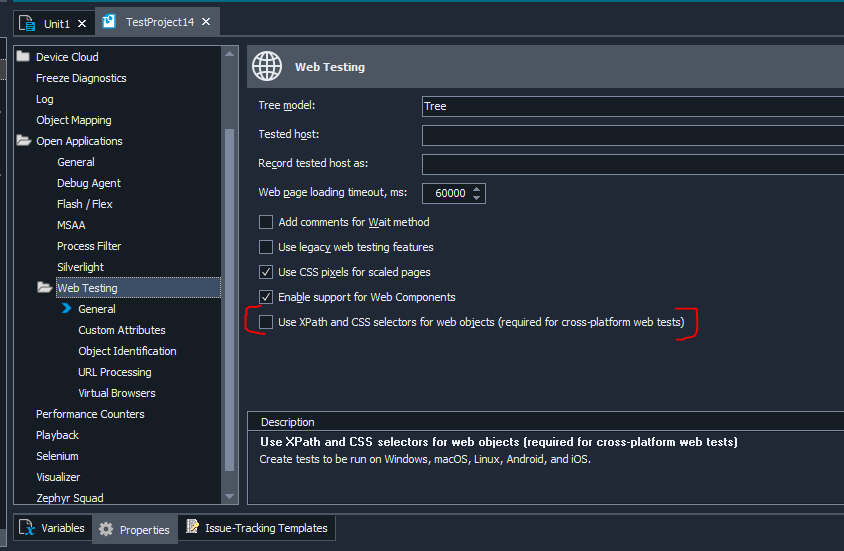Increase the web page loading timeout
This screenshot has height=551, width=844.
476,189
